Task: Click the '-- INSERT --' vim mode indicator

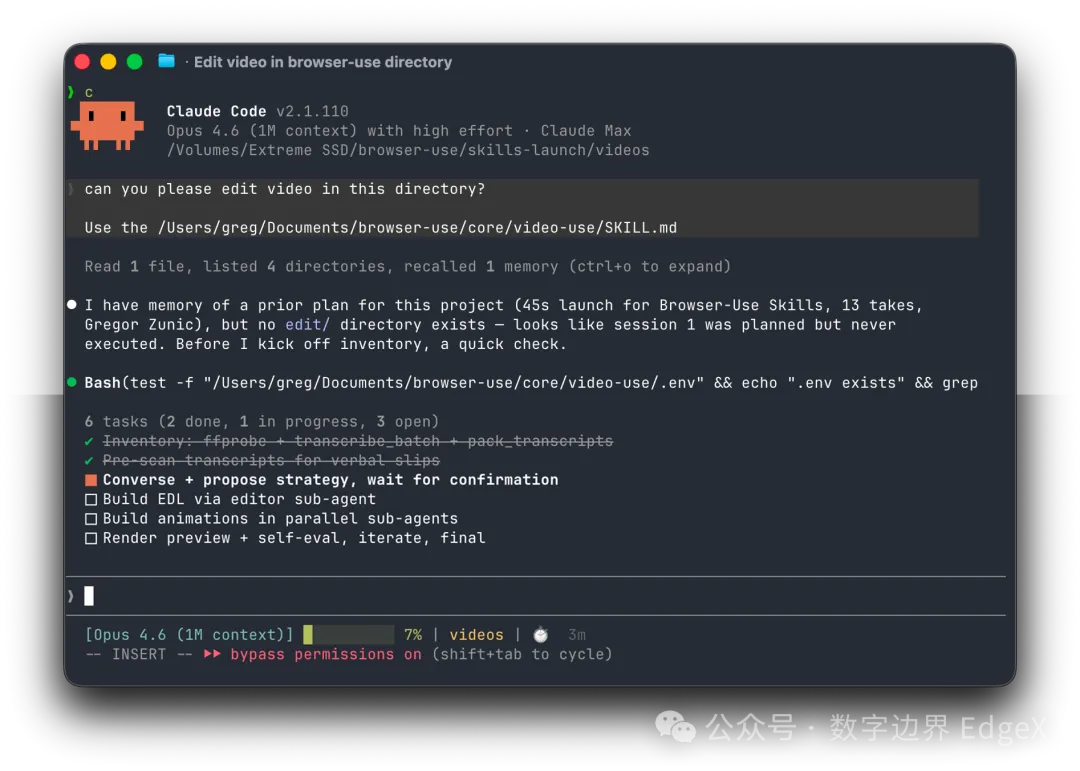Action: coord(138,654)
